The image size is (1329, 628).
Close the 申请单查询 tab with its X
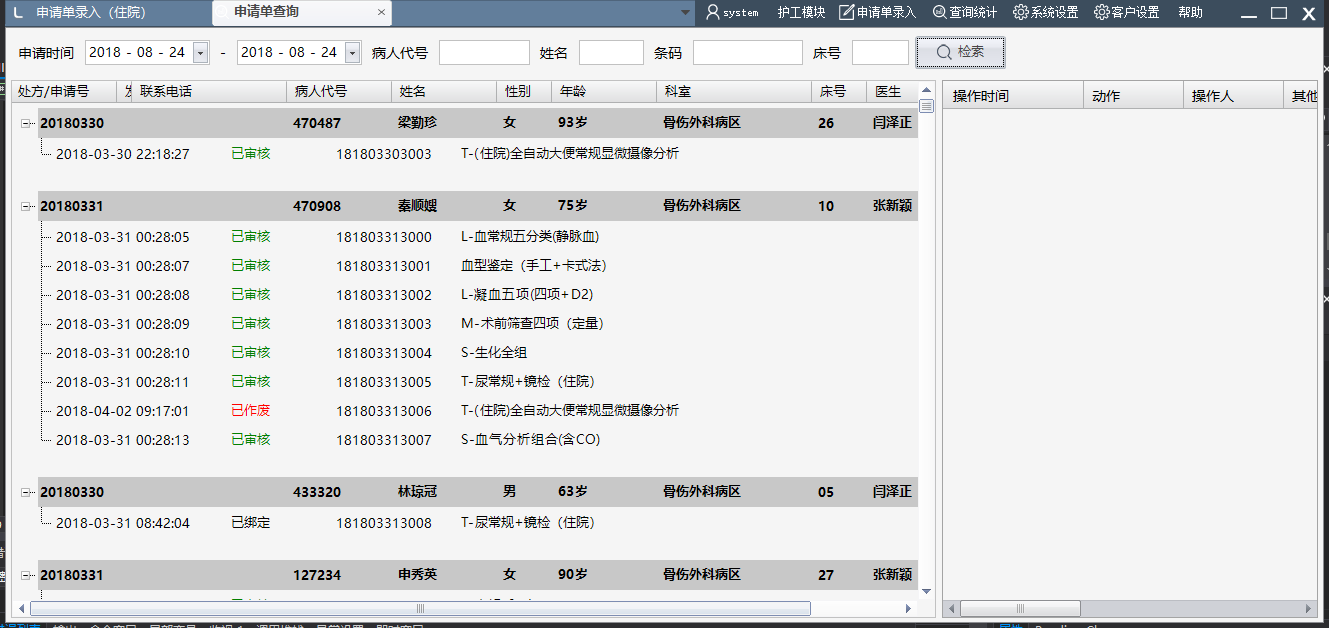pyautogui.click(x=381, y=13)
